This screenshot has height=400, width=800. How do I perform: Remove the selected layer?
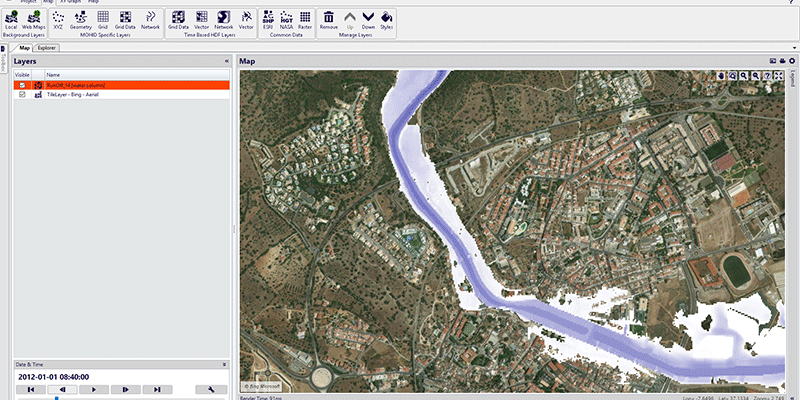point(328,20)
